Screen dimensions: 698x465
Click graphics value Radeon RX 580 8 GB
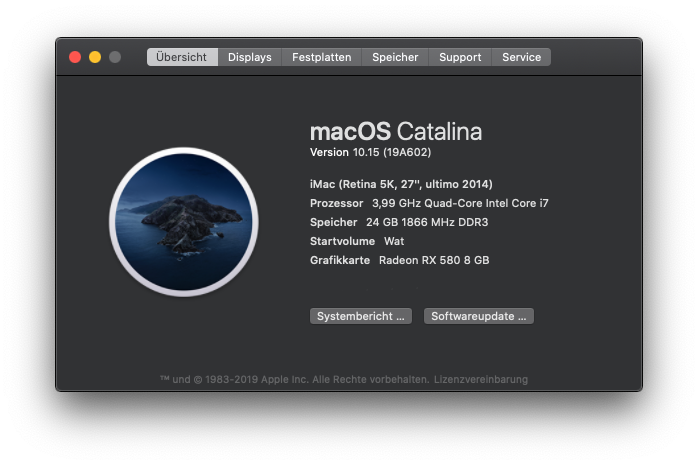tap(434, 260)
